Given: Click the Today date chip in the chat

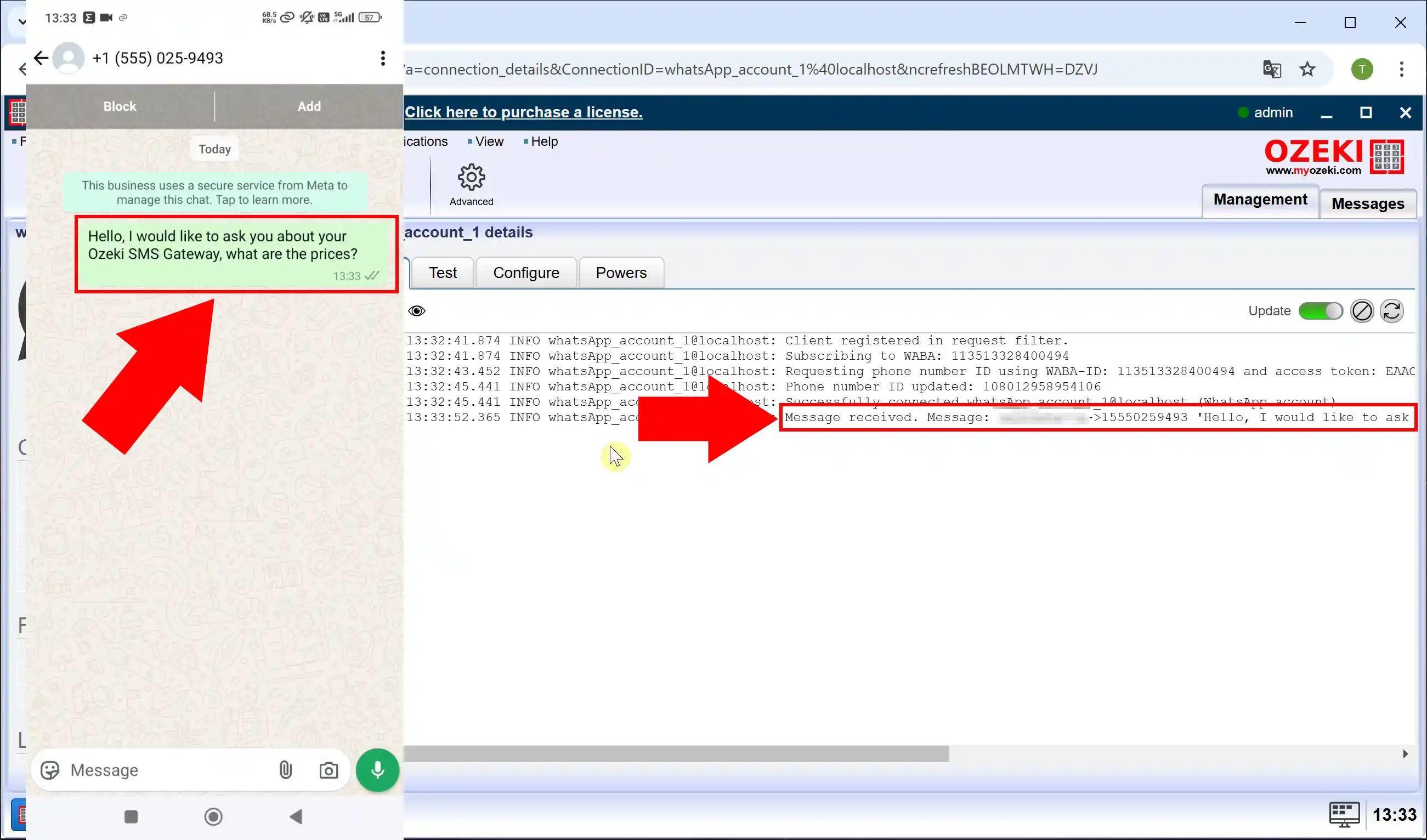Looking at the screenshot, I should point(214,149).
